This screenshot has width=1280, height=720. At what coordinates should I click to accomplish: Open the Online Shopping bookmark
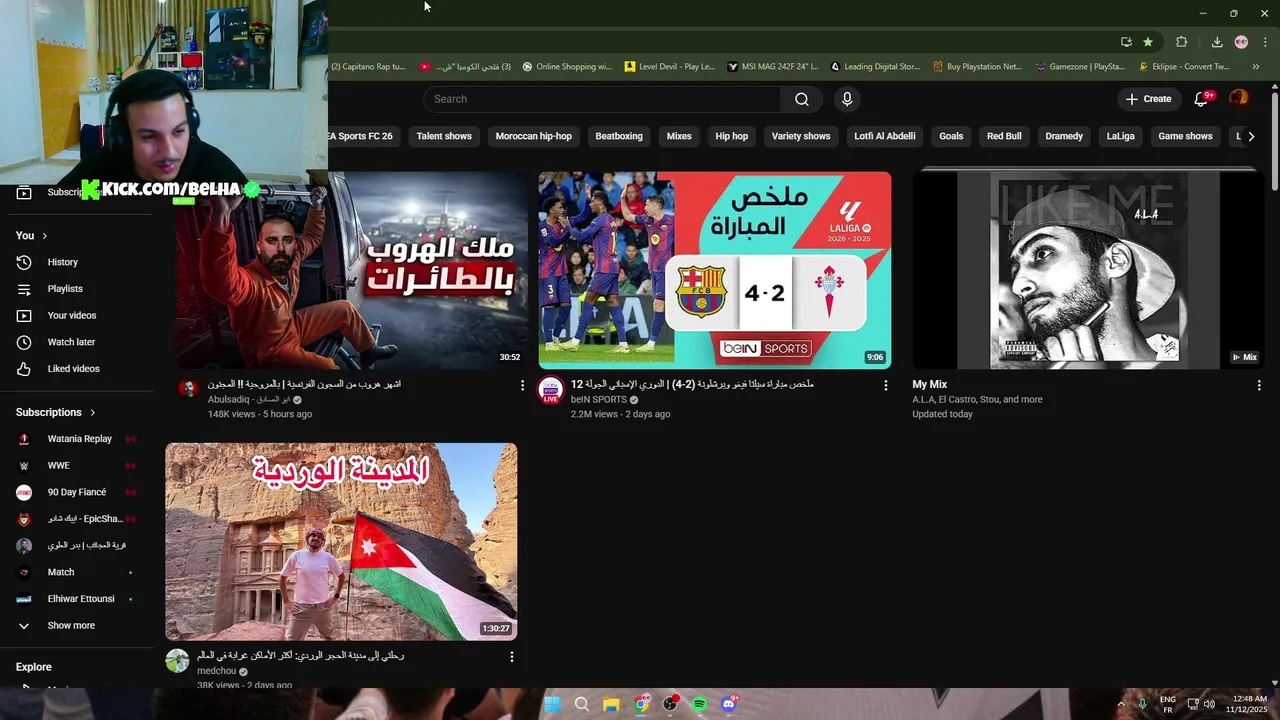[x=567, y=67]
